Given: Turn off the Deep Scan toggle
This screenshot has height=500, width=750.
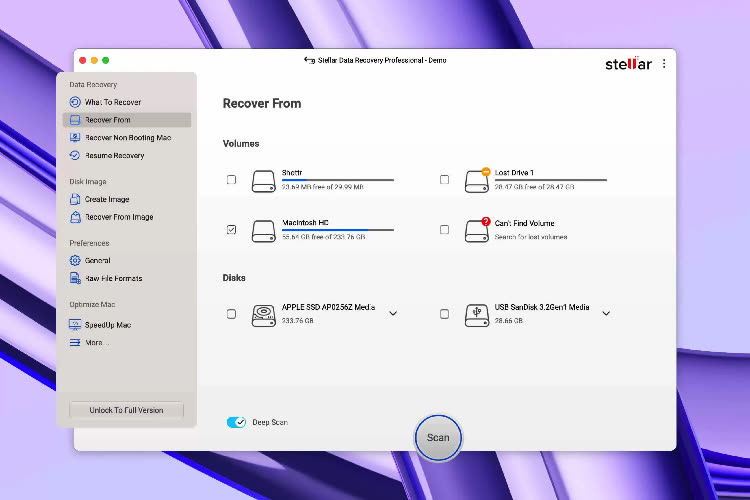Looking at the screenshot, I should 236,422.
